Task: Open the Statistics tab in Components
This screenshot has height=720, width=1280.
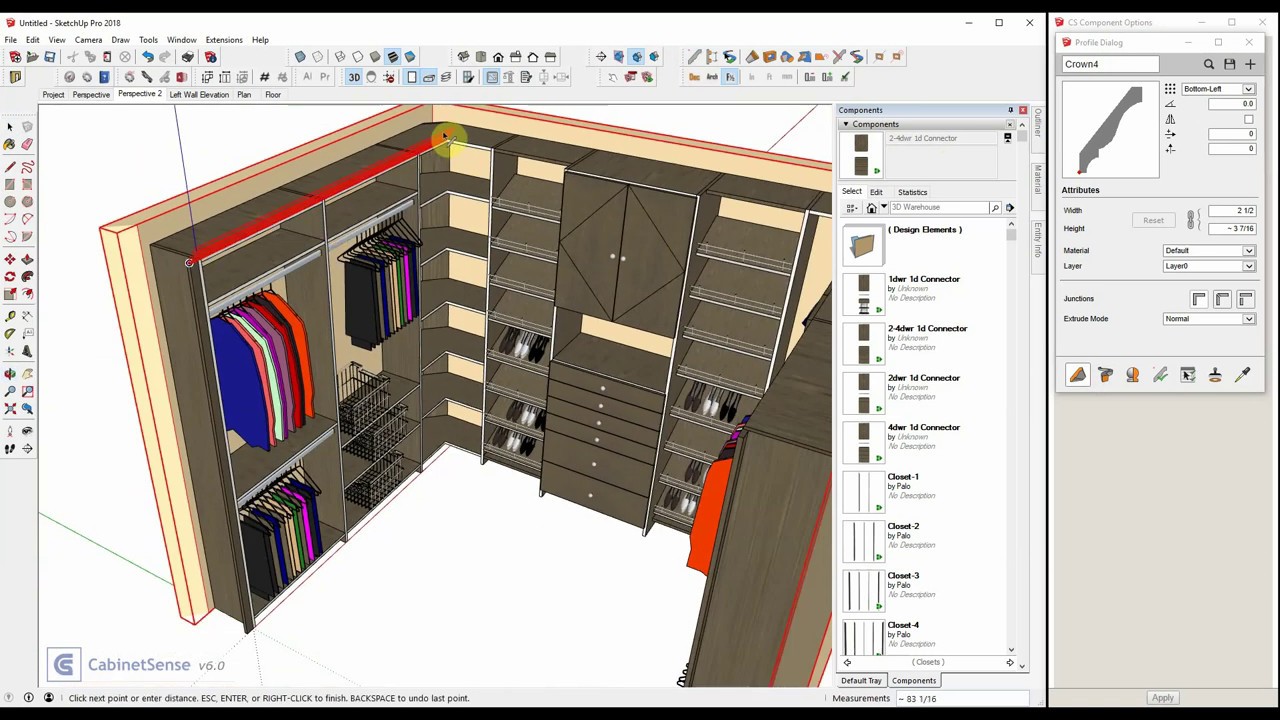Action: click(912, 192)
